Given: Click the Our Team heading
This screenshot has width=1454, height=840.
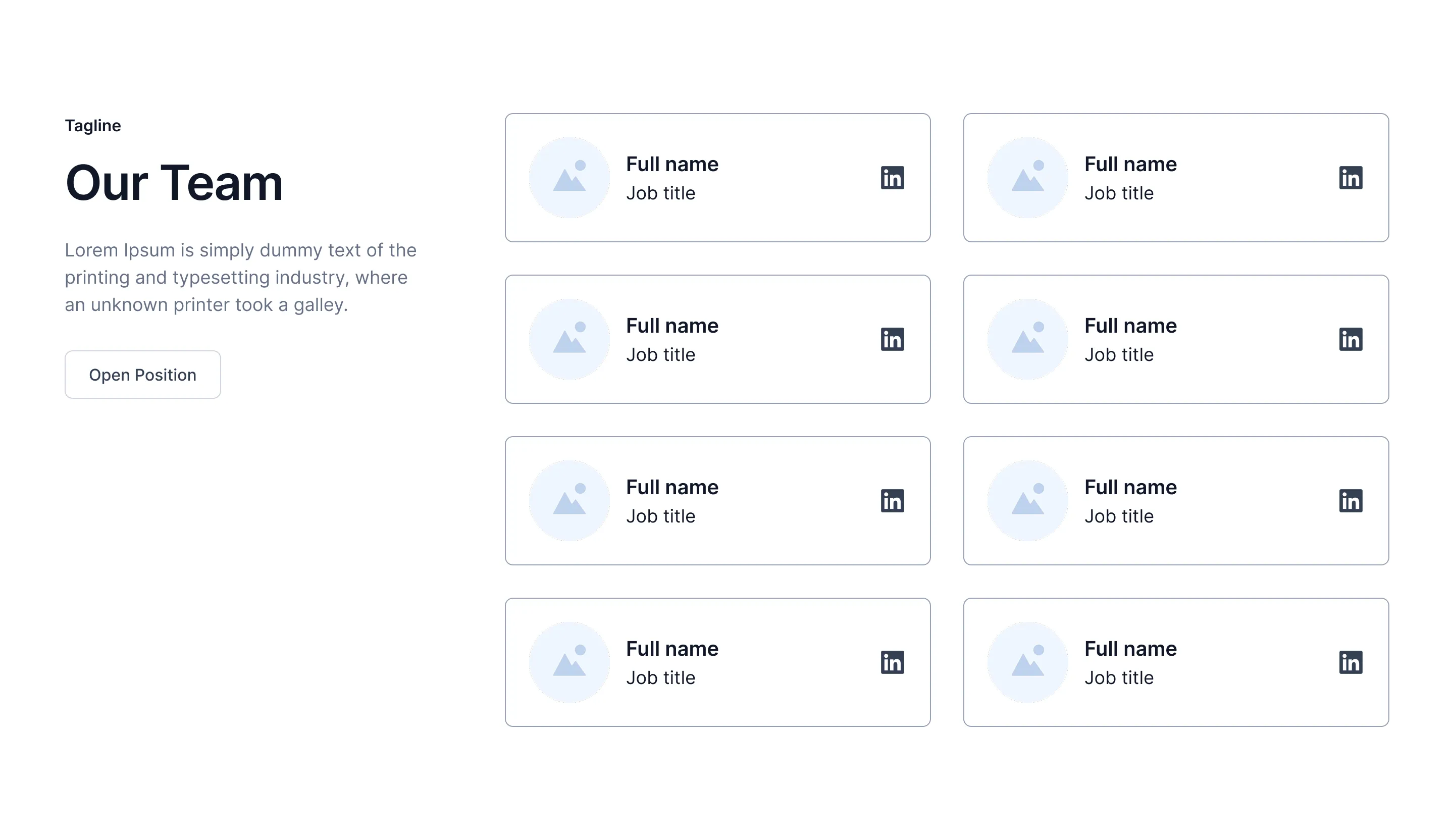Looking at the screenshot, I should (x=174, y=183).
